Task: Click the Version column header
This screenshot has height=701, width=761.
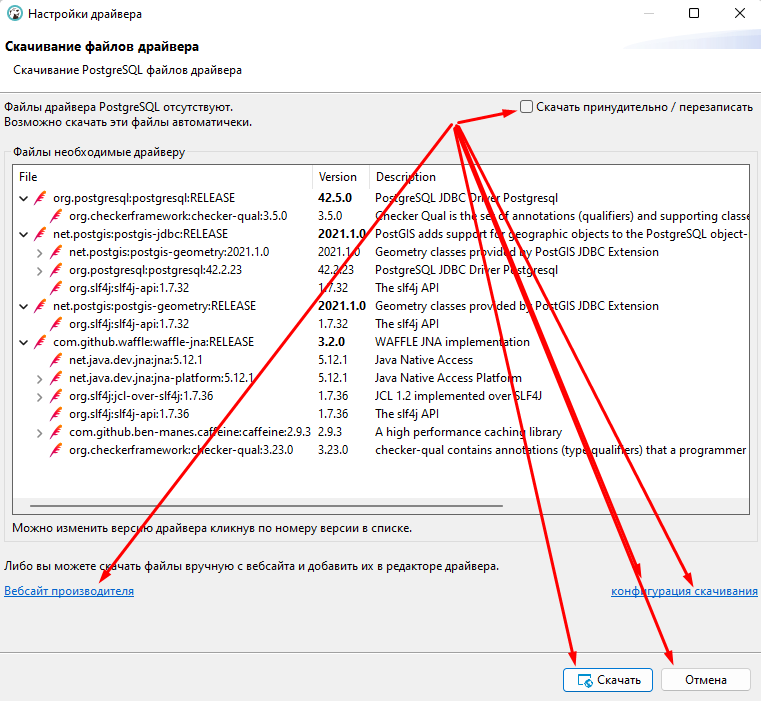Action: point(341,177)
